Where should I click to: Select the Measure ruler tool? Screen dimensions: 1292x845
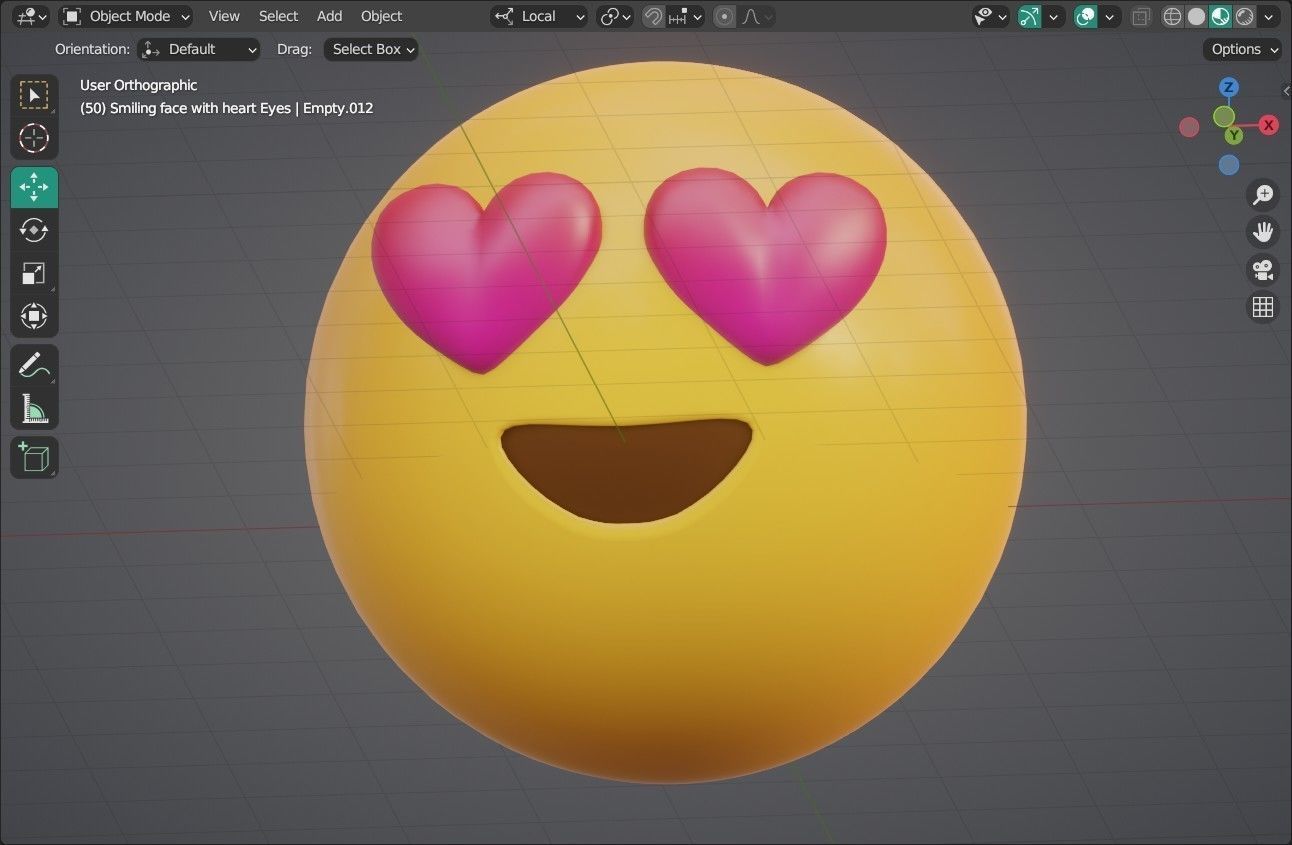tap(34, 408)
